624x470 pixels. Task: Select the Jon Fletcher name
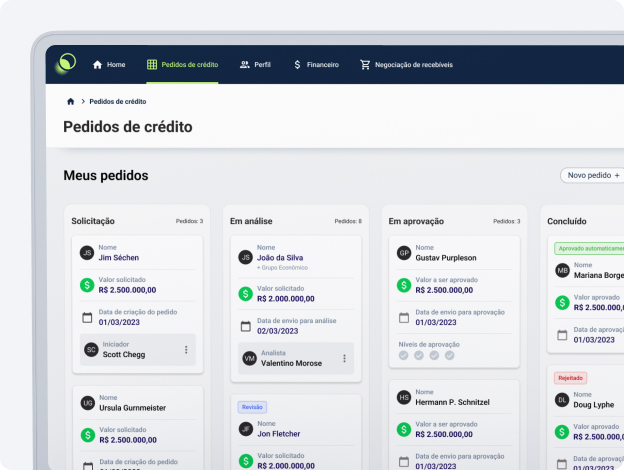point(279,434)
